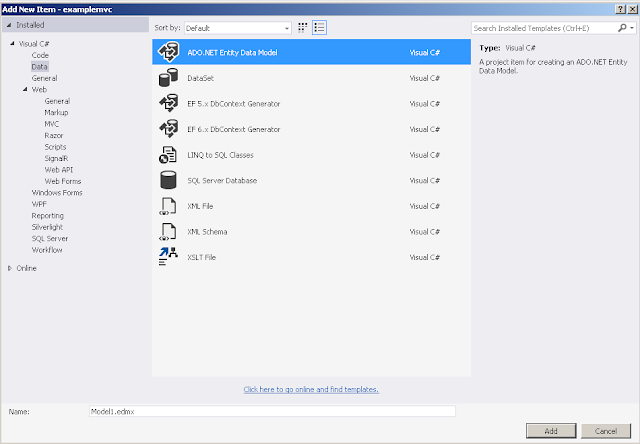Select the ADO.NET Entity Data Model icon
Image resolution: width=640 pixels, height=444 pixels.
coord(168,52)
